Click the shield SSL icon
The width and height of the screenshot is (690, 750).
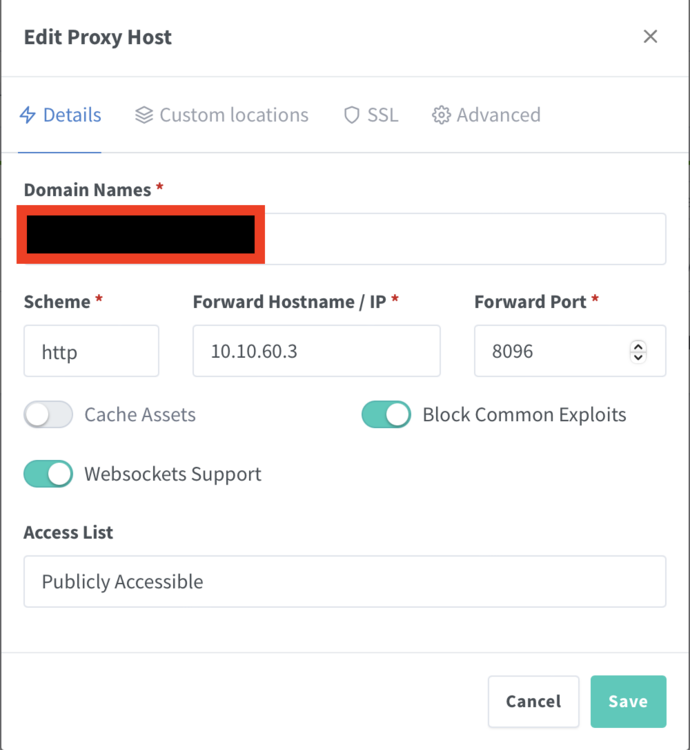pyautogui.click(x=351, y=115)
